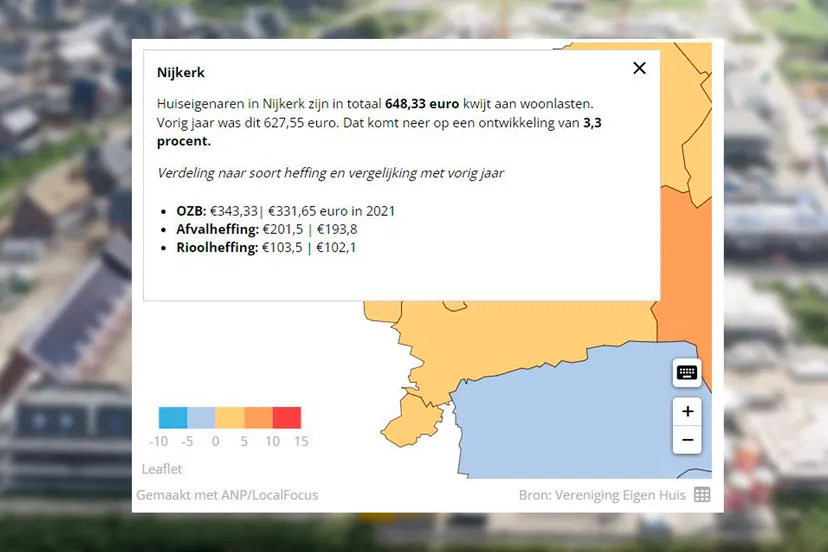Click the 'Afvalheffing:' list entry
The width and height of the screenshot is (828, 552).
tap(267, 229)
